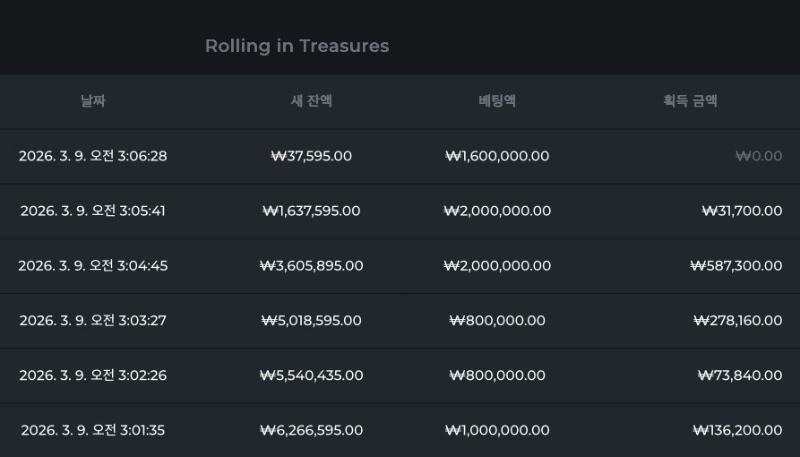Viewport: 800px width, 457px height.
Task: Click the greyed ₩0.00 win amount
Action: [758, 156]
